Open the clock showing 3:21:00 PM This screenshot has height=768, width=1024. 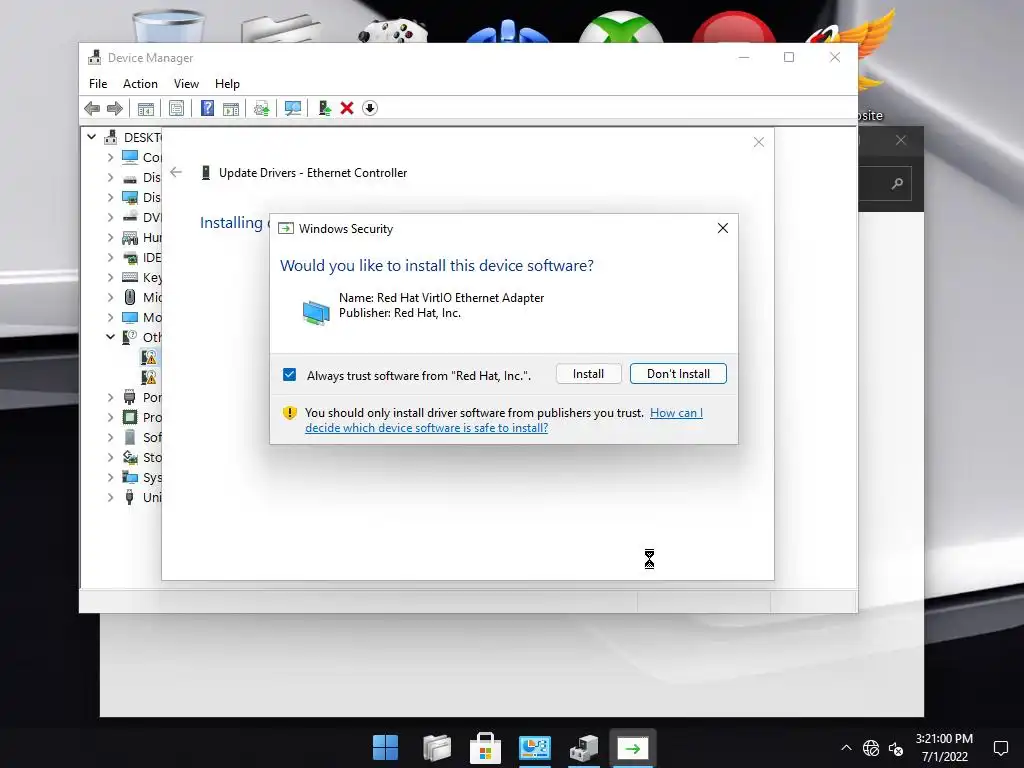[x=944, y=748]
